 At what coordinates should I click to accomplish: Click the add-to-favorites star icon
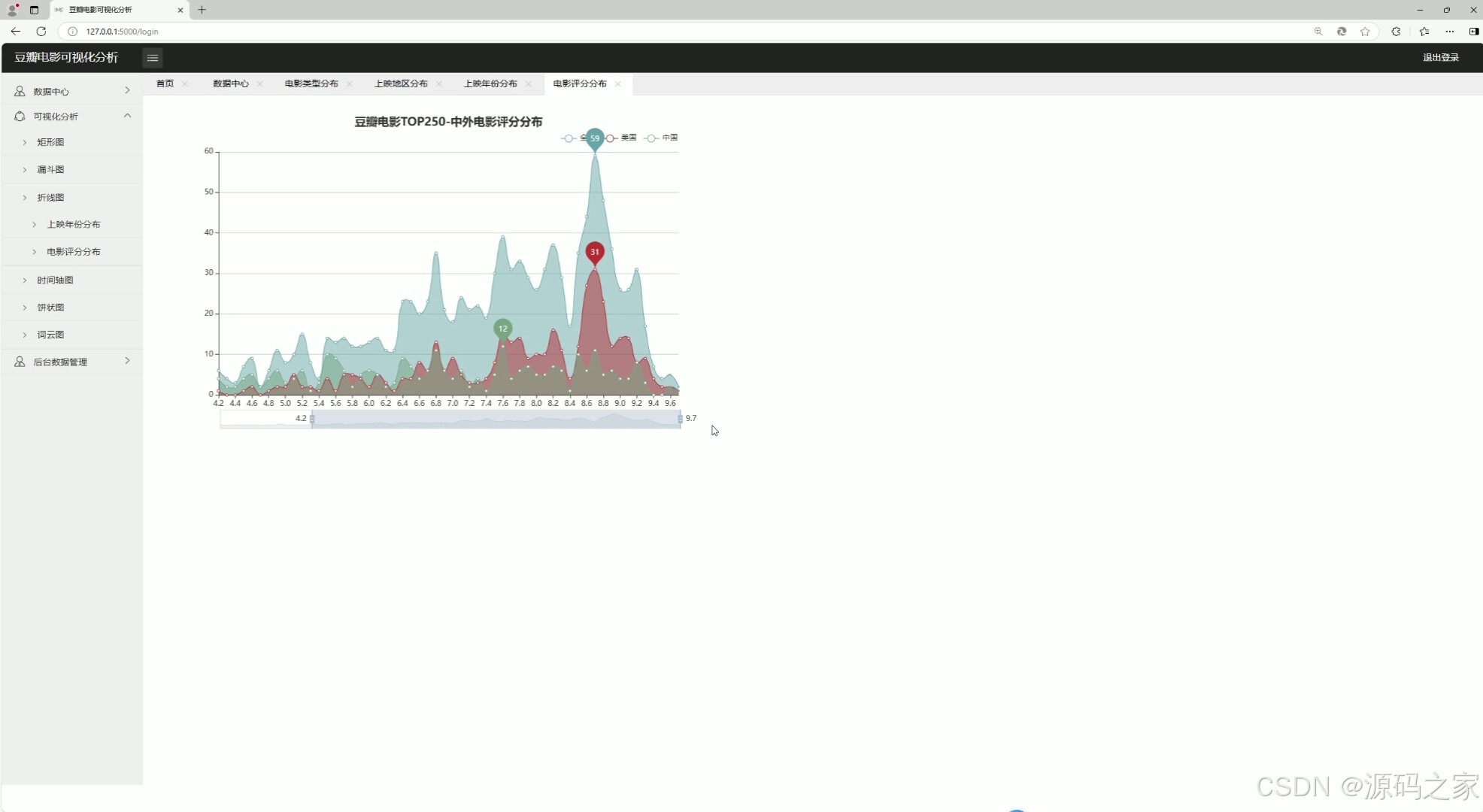pyautogui.click(x=1365, y=32)
